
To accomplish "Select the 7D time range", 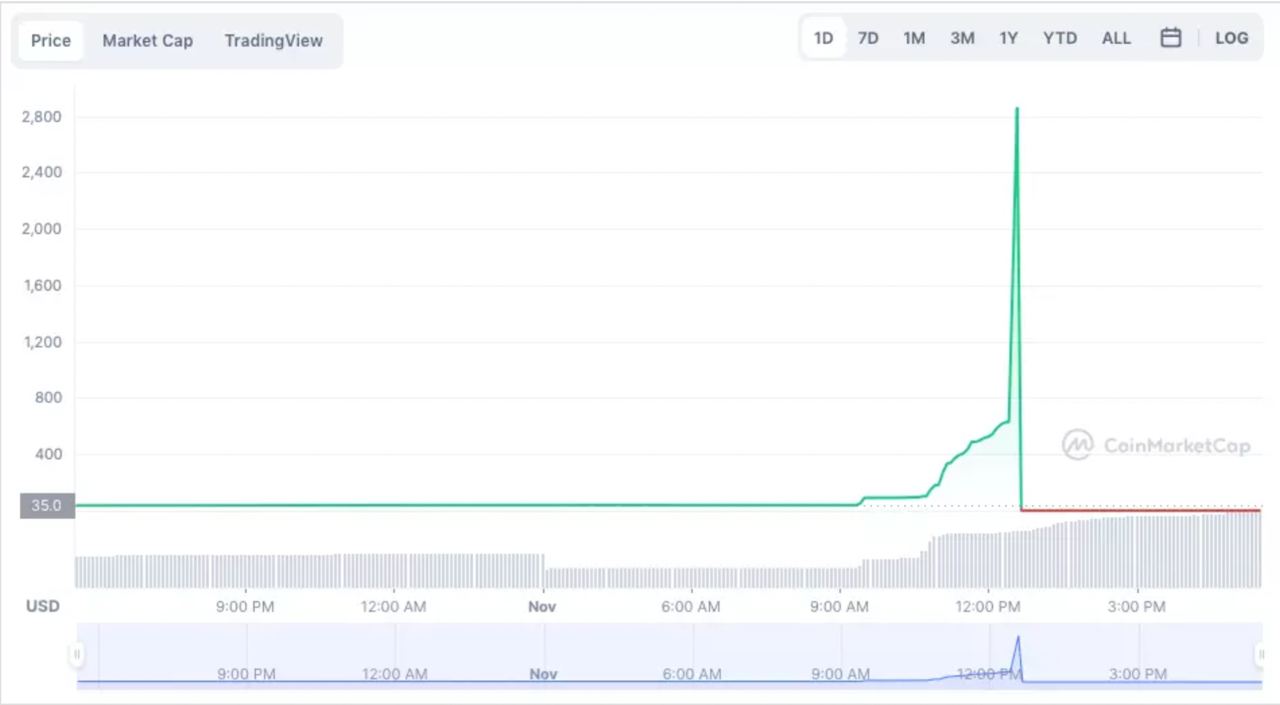I will [x=868, y=38].
